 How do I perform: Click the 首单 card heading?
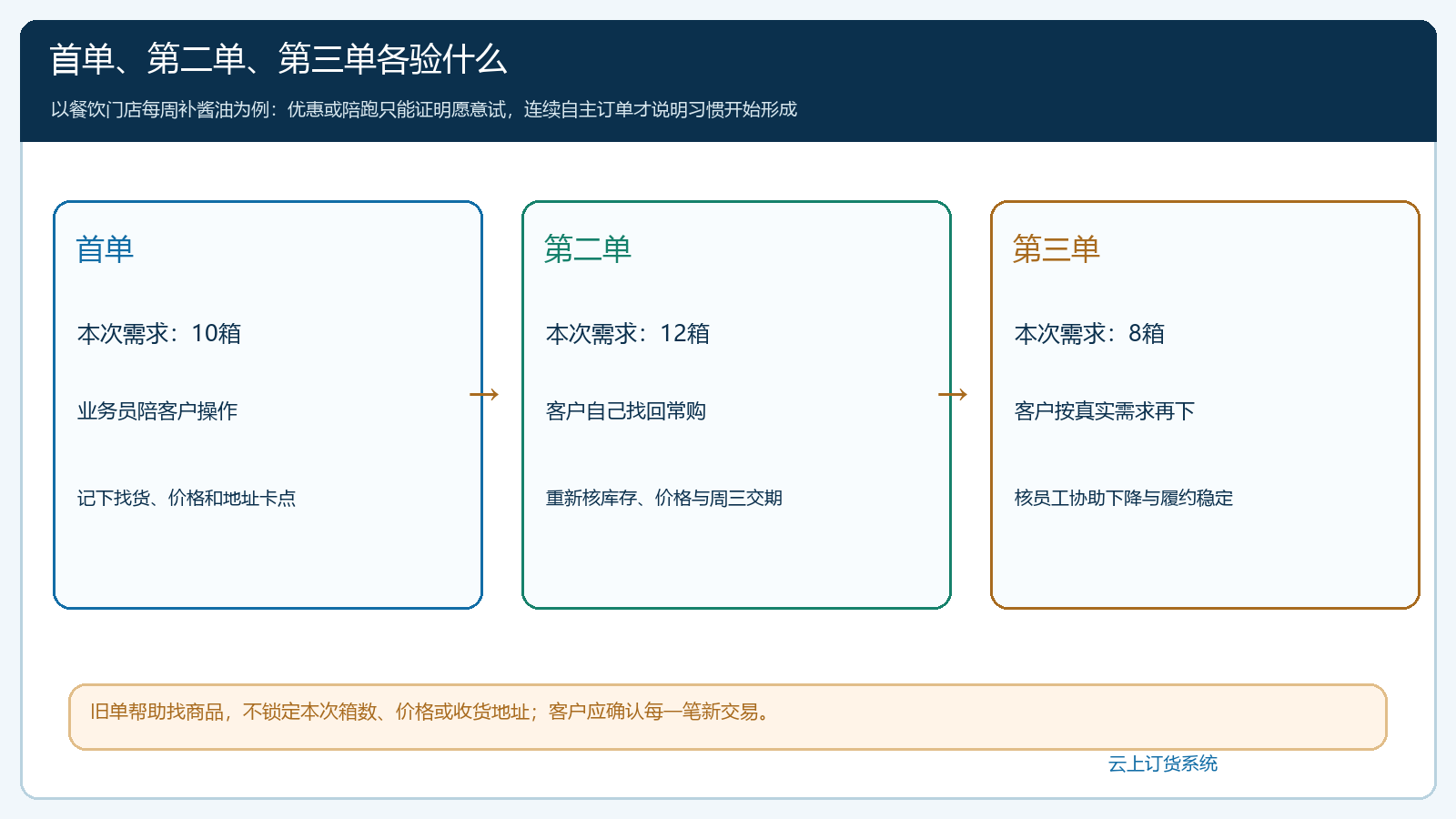105,248
